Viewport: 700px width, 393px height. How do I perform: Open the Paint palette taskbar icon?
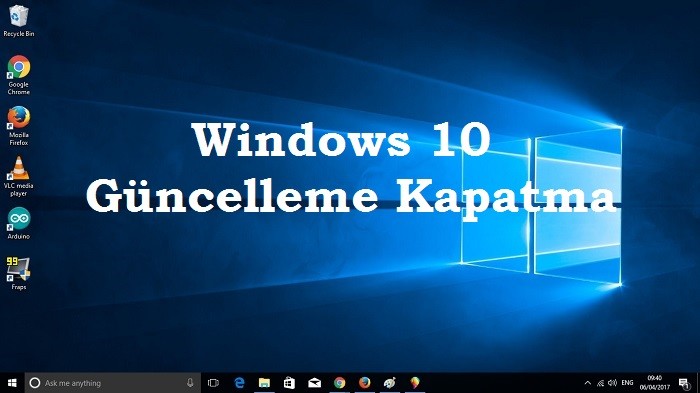click(x=390, y=383)
